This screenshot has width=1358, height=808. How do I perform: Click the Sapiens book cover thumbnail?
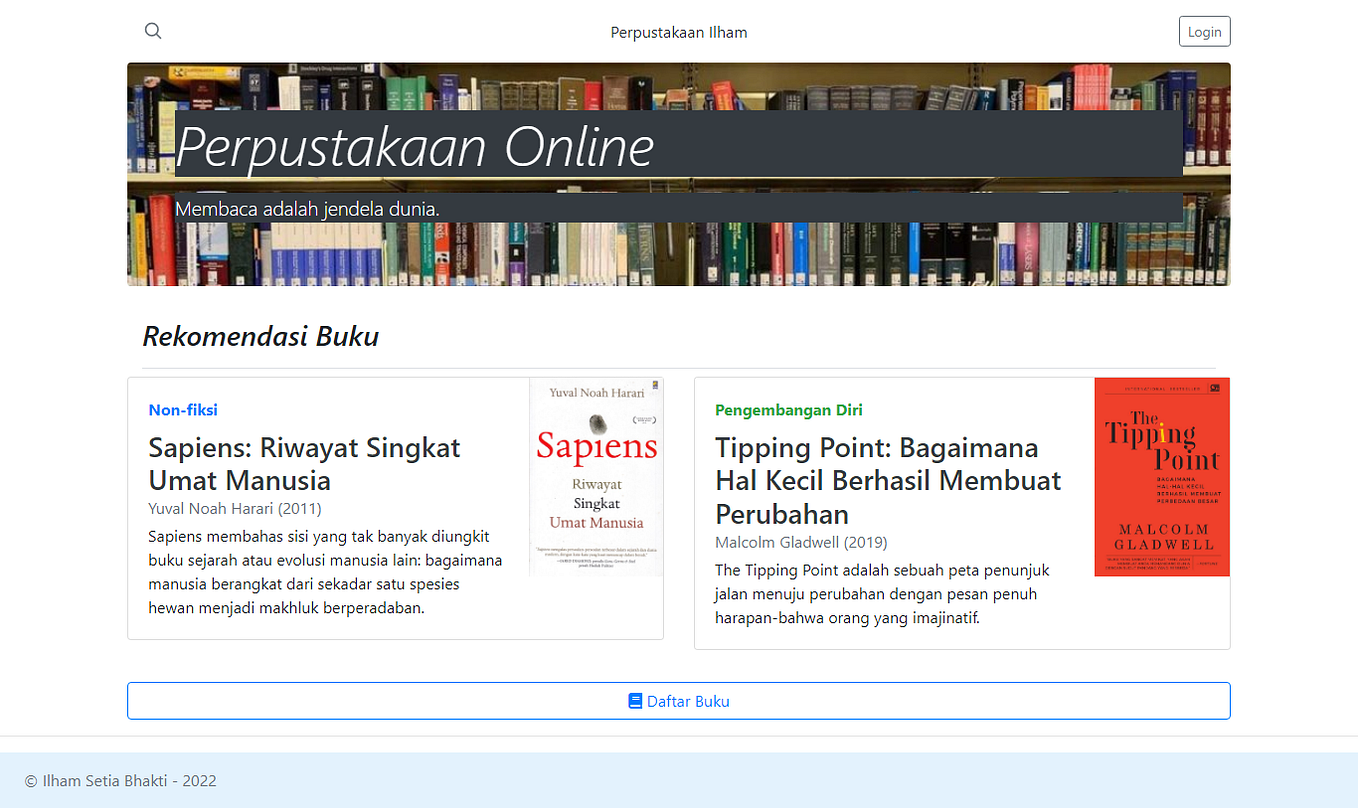(596, 476)
